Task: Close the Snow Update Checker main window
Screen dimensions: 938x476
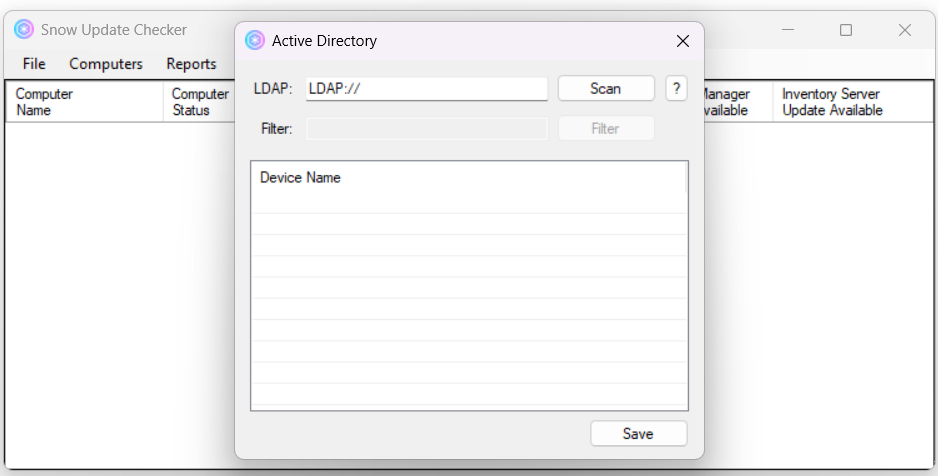Action: coord(904,30)
